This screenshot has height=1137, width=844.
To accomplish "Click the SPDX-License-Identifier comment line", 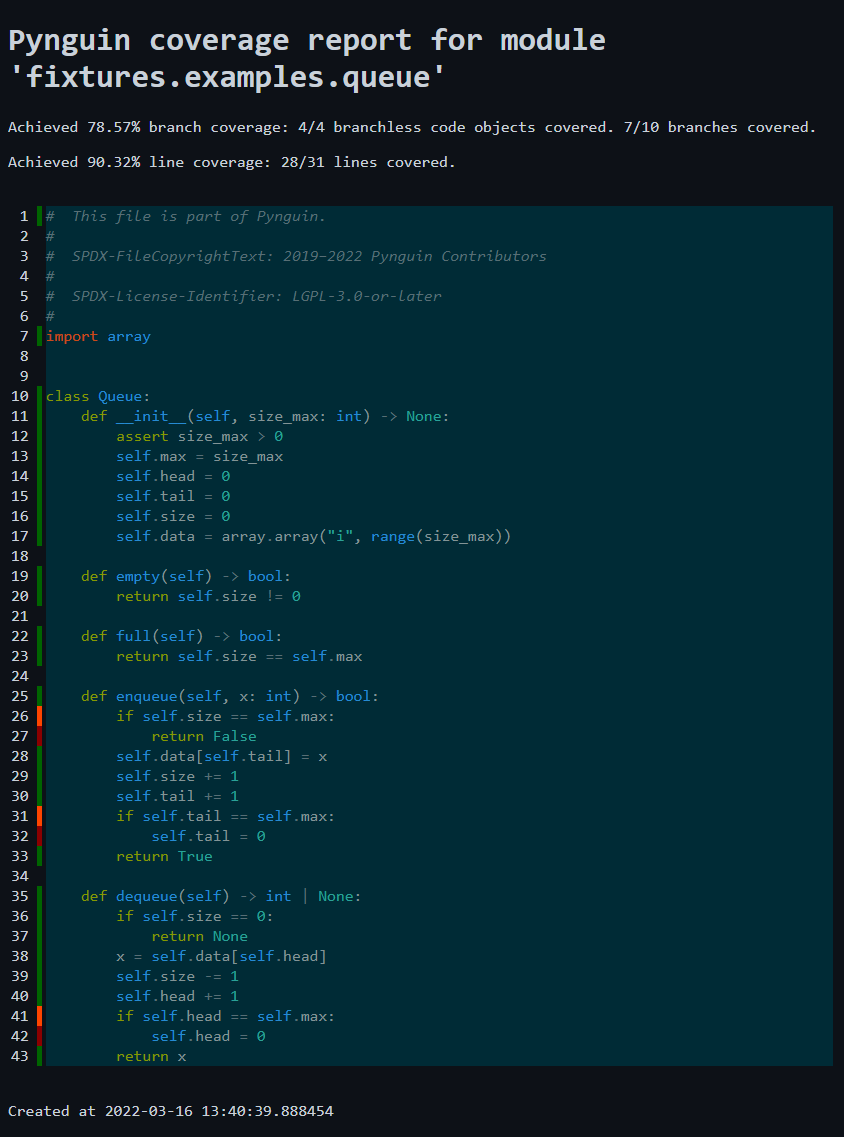I will 244,296.
